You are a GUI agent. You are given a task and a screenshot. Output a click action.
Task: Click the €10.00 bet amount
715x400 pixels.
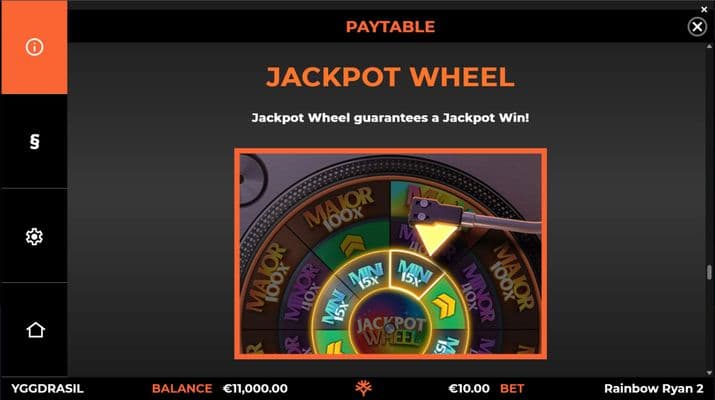pyautogui.click(x=469, y=389)
